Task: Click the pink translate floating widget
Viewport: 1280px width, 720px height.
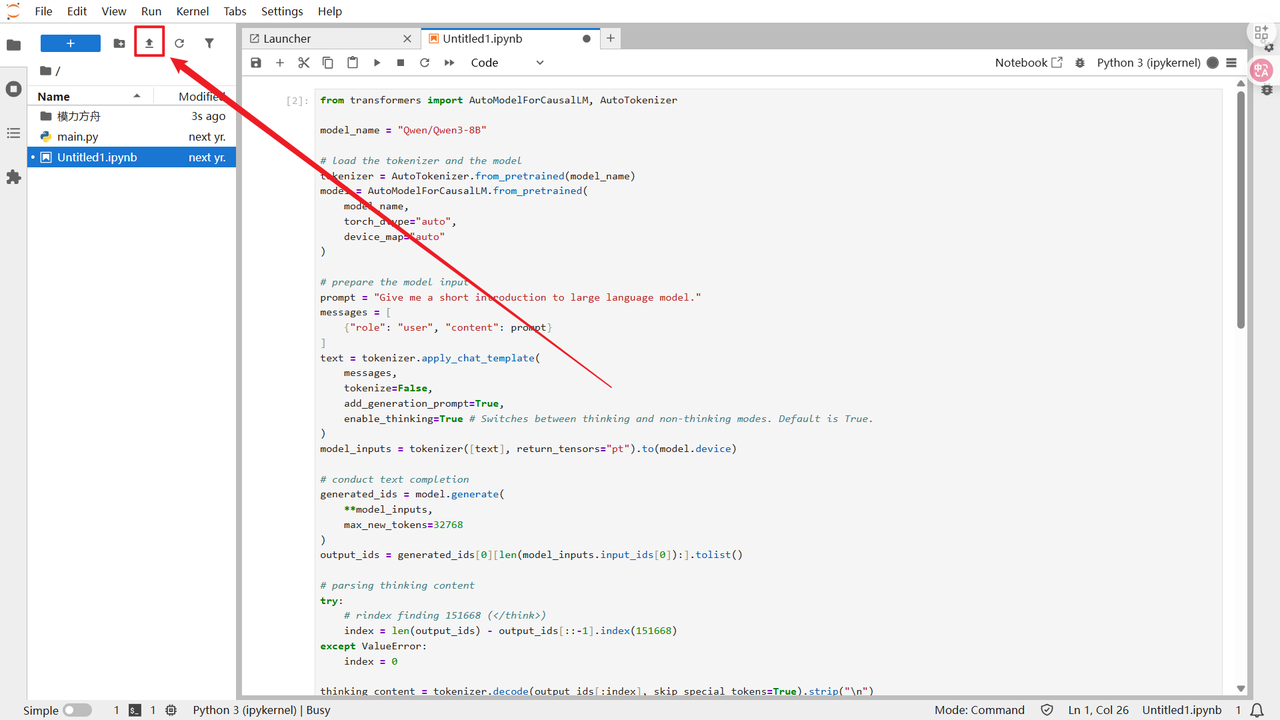Action: point(1262,70)
